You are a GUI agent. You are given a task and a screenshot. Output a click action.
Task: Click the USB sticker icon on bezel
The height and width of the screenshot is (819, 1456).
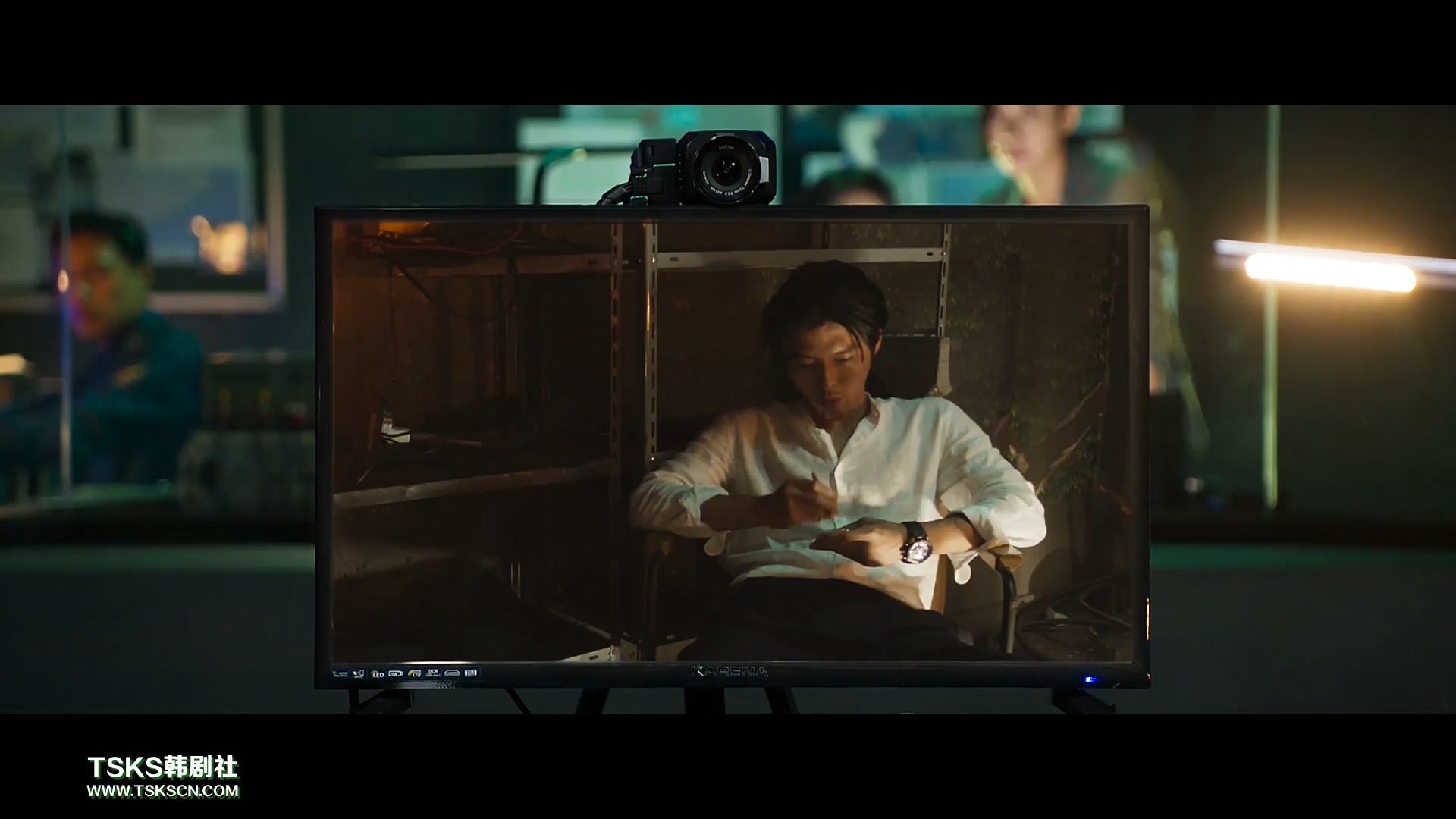[x=396, y=673]
